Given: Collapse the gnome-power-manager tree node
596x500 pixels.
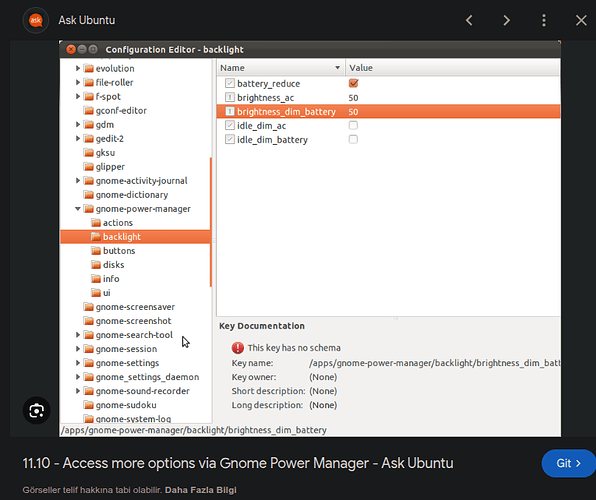Looking at the screenshot, I should point(78,208).
